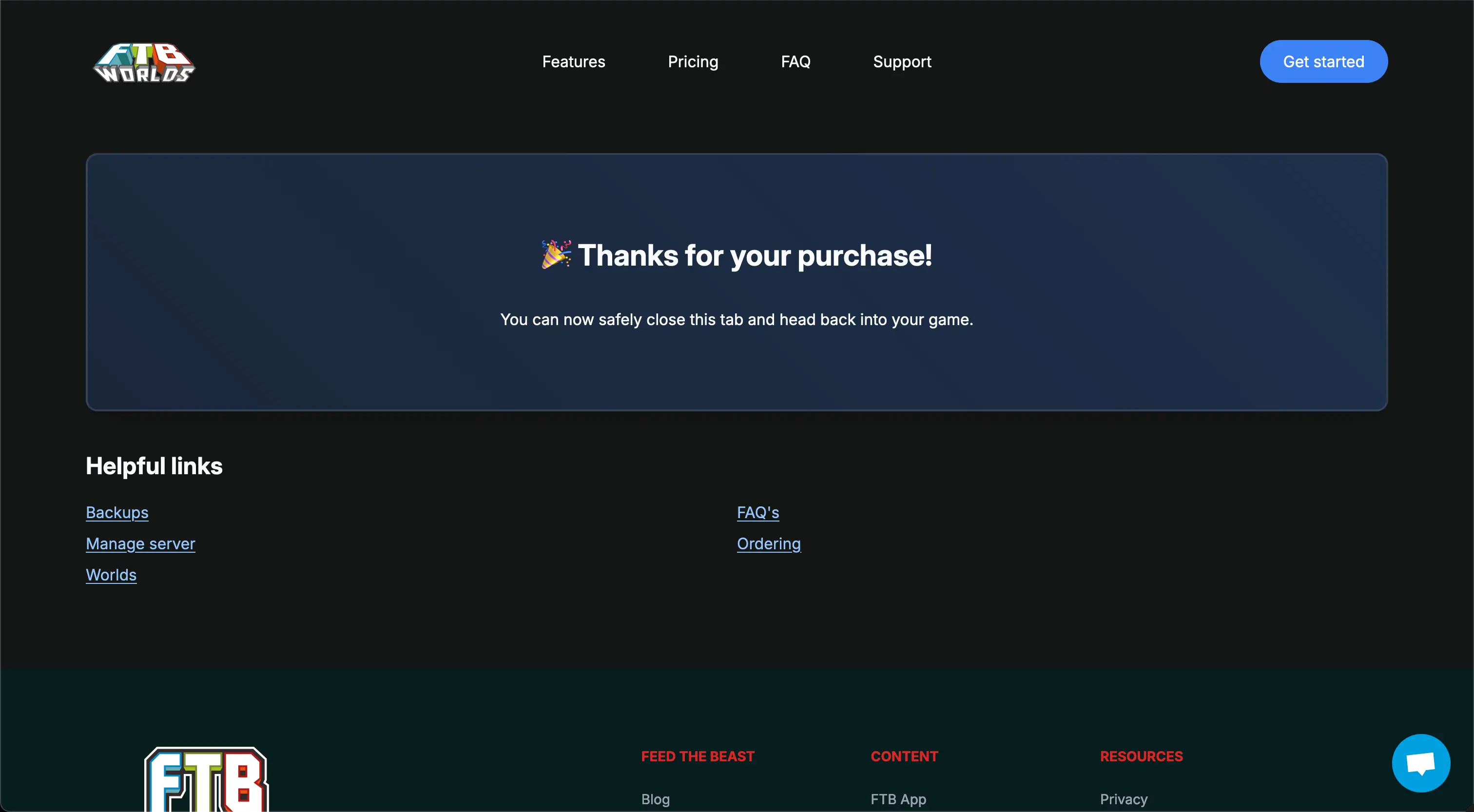This screenshot has width=1474, height=812.
Task: Open the Pricing page
Action: point(693,61)
